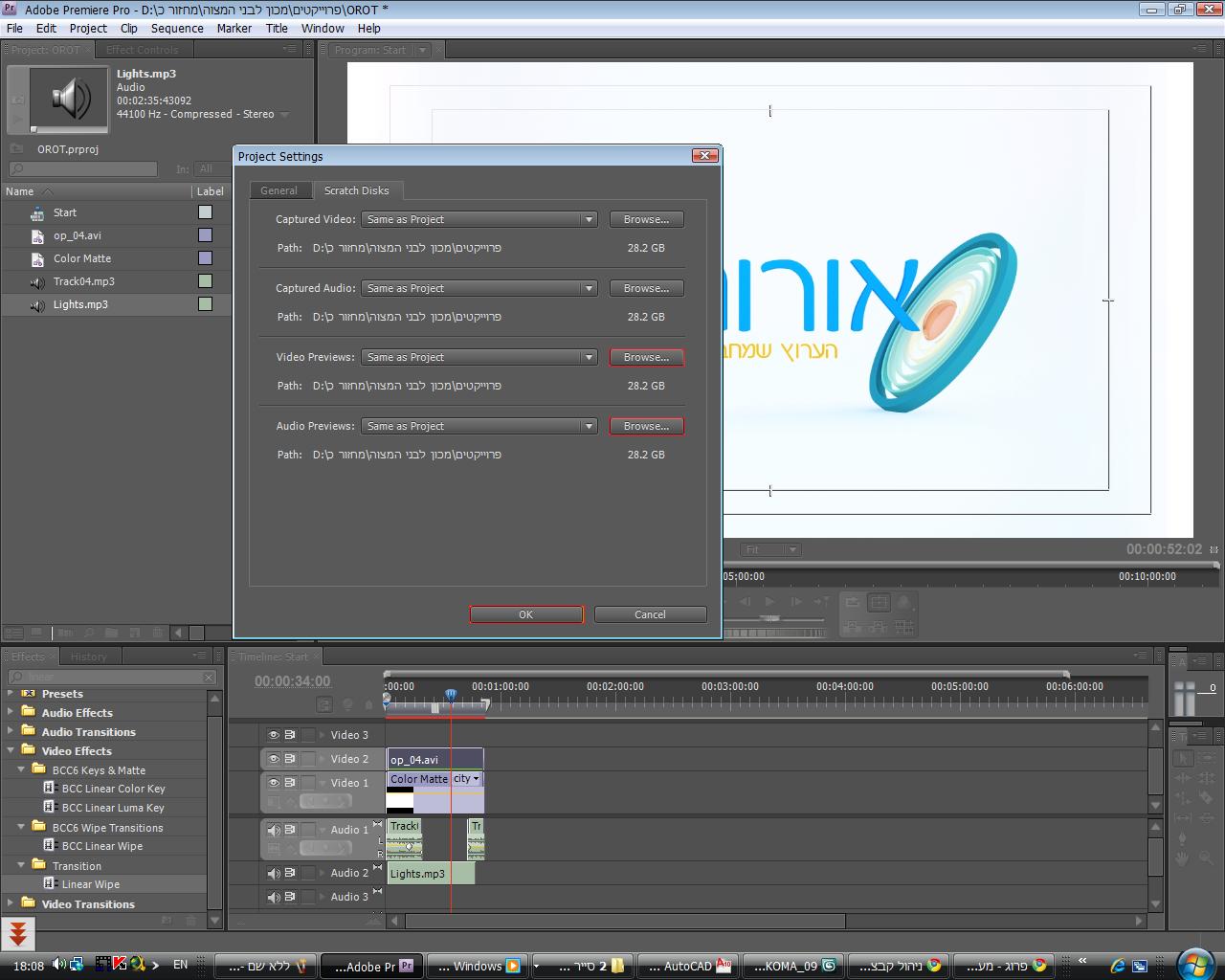Toggle Safe Margins in Program monitor

tap(879, 602)
